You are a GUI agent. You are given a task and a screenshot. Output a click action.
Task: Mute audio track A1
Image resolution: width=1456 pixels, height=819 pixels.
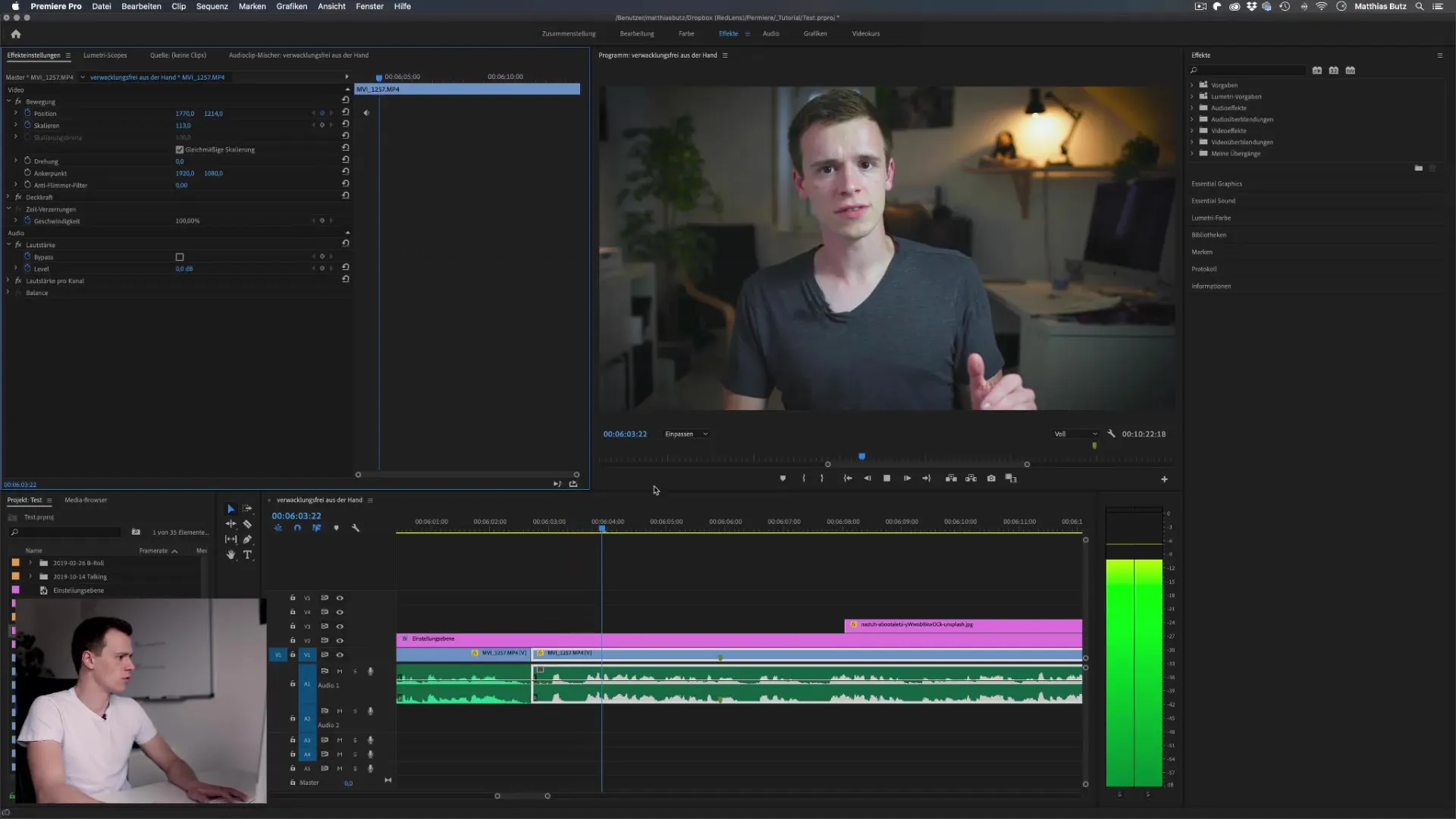tap(340, 671)
